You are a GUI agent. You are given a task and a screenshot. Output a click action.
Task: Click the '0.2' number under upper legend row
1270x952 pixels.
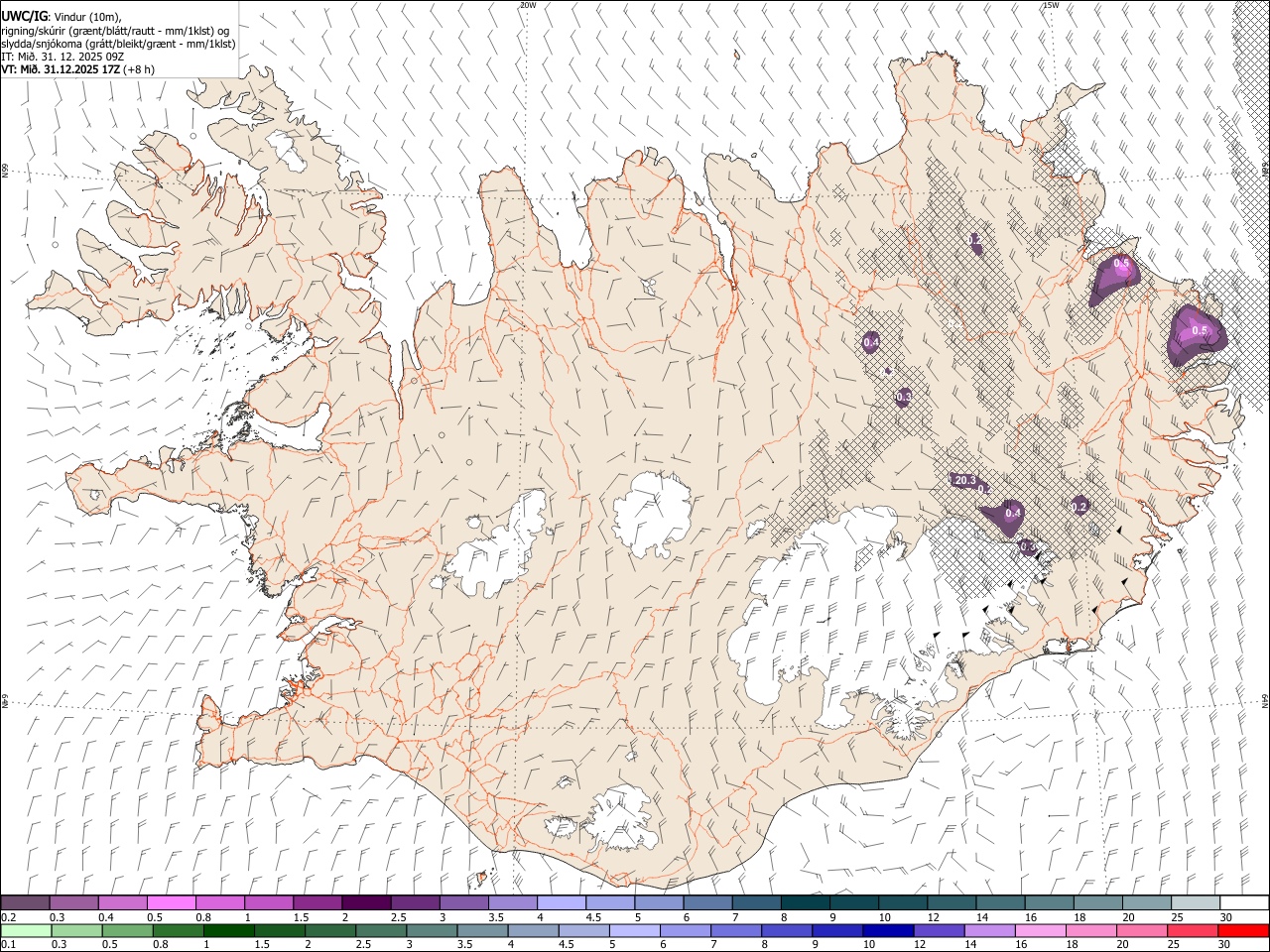(9, 917)
